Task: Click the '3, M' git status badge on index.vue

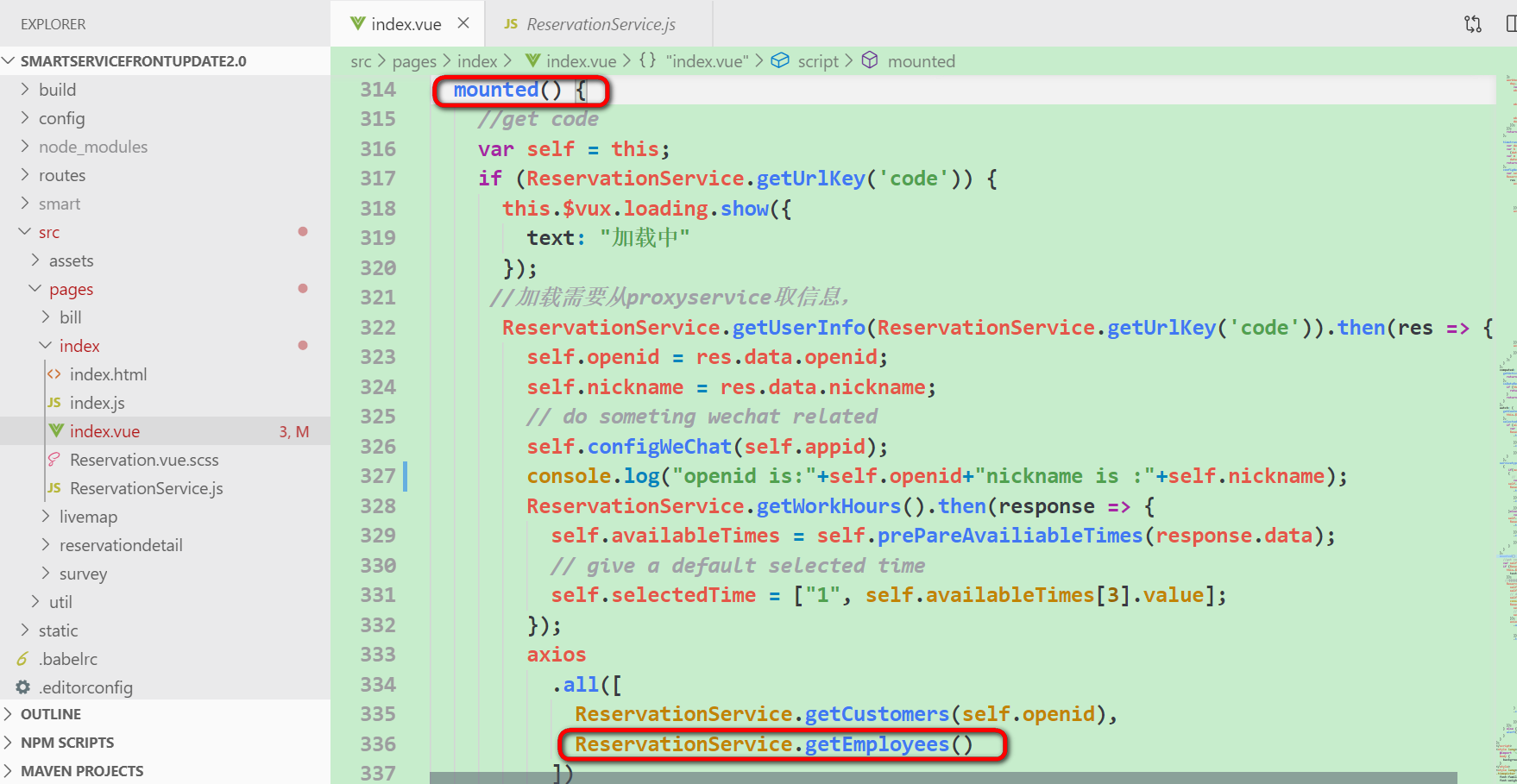Action: (x=294, y=431)
